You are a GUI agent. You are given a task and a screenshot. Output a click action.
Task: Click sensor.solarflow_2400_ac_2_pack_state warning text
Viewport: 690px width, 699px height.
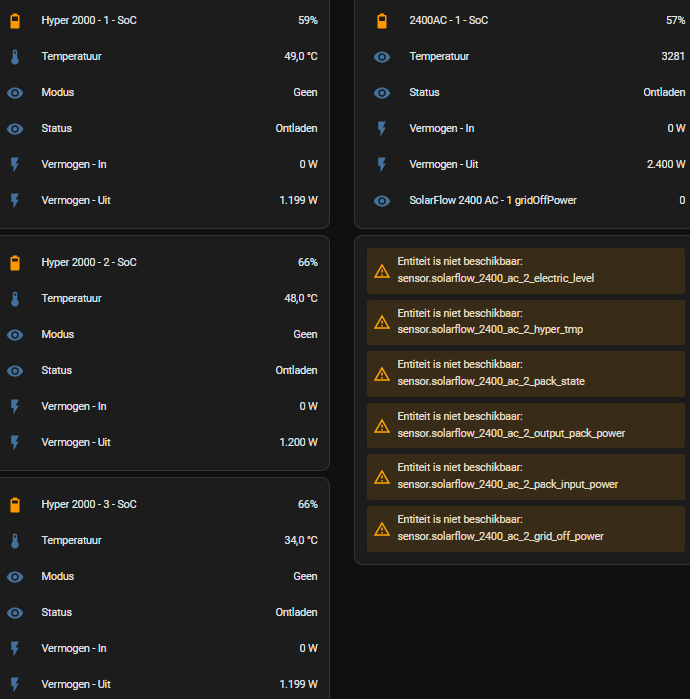[491, 382]
